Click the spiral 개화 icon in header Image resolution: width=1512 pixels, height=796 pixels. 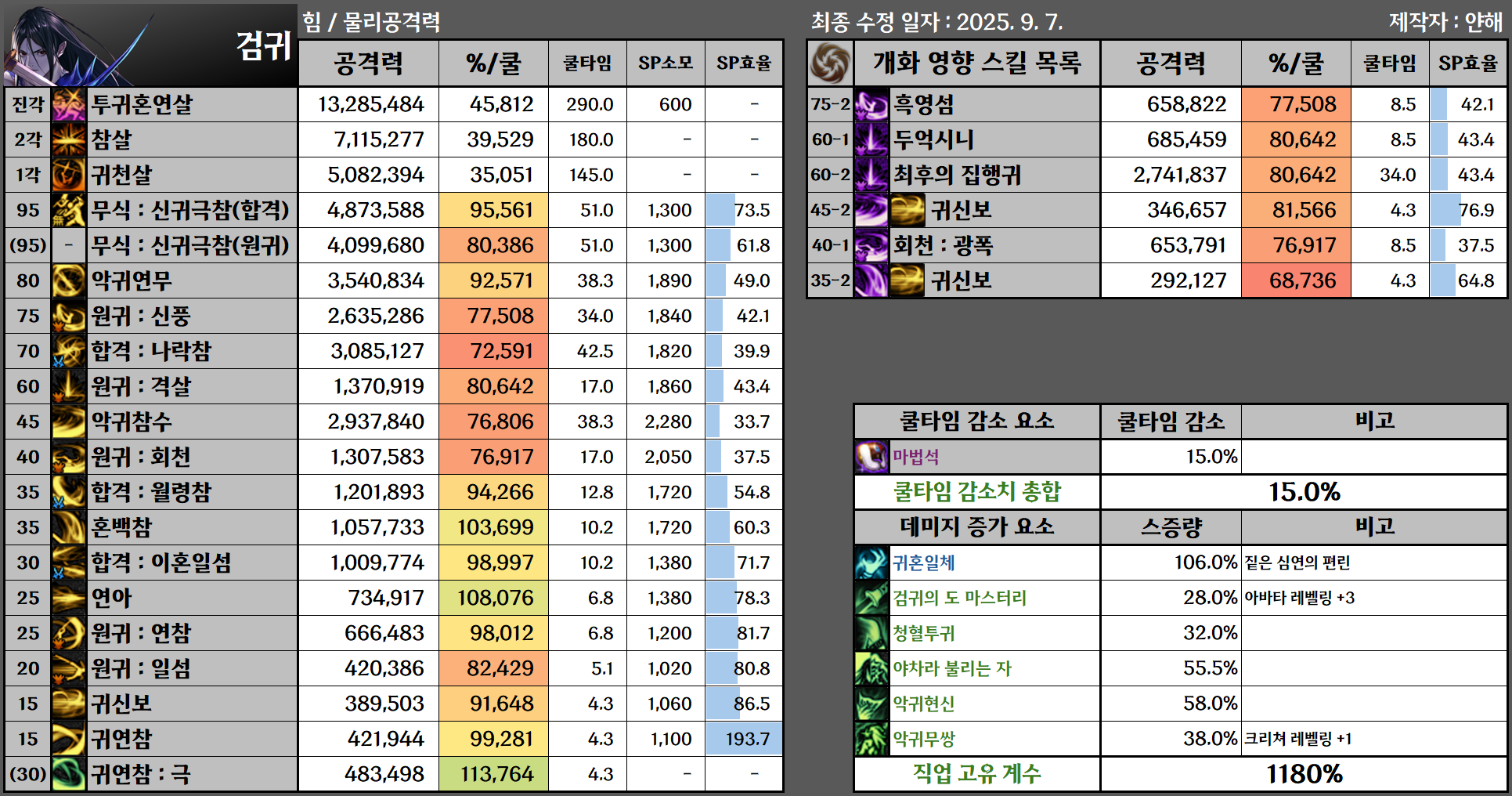[x=830, y=63]
